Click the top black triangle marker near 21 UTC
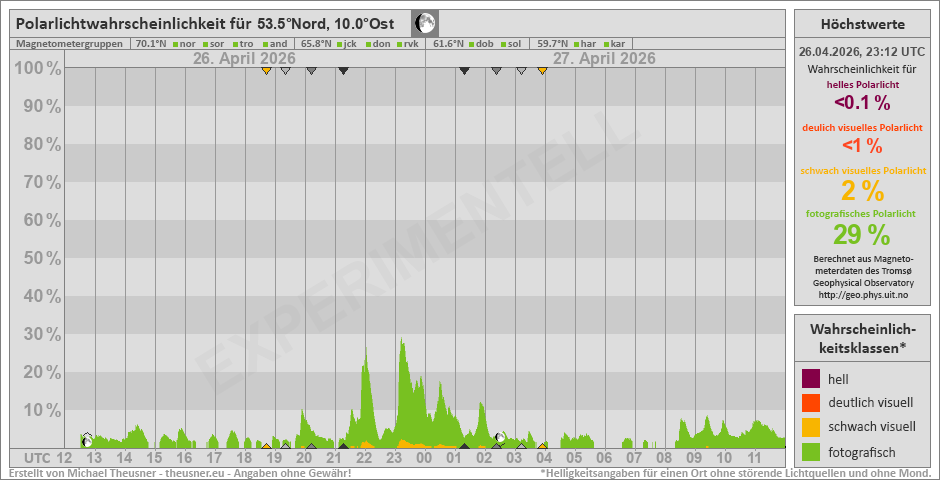Image resolution: width=940 pixels, height=480 pixels. [343, 71]
